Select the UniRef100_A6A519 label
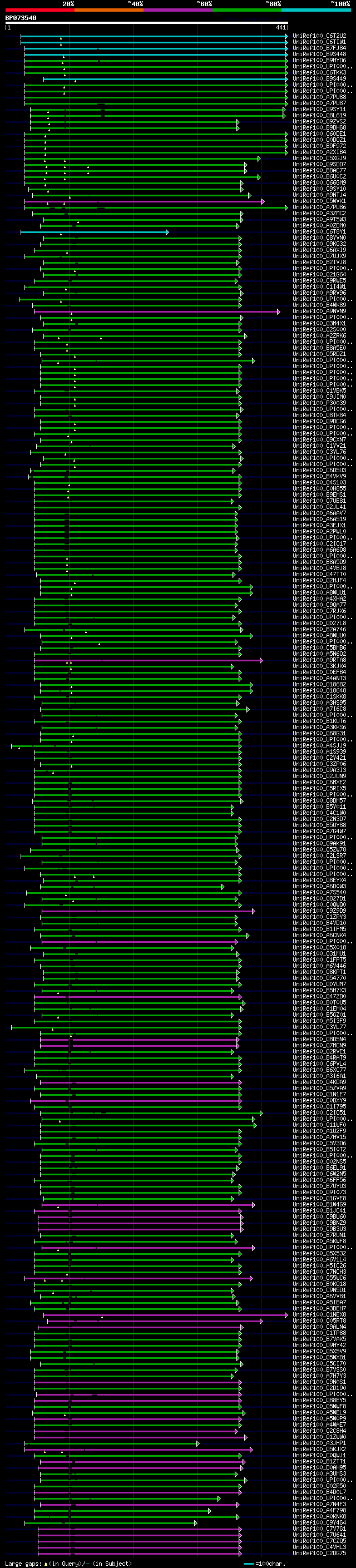Screen dimensions: 356x1568 [x=319, y=519]
